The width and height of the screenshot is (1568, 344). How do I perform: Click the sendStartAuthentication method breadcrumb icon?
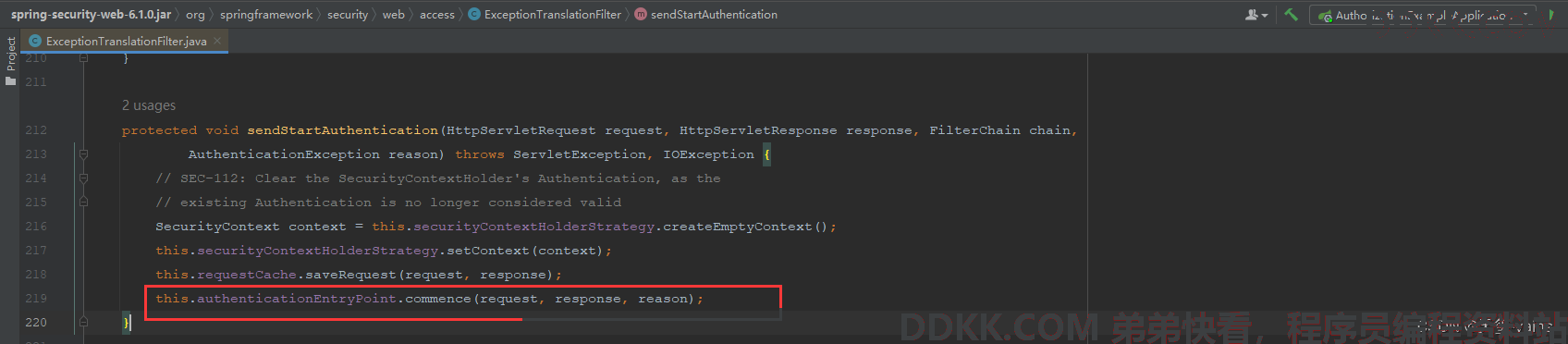click(x=641, y=14)
